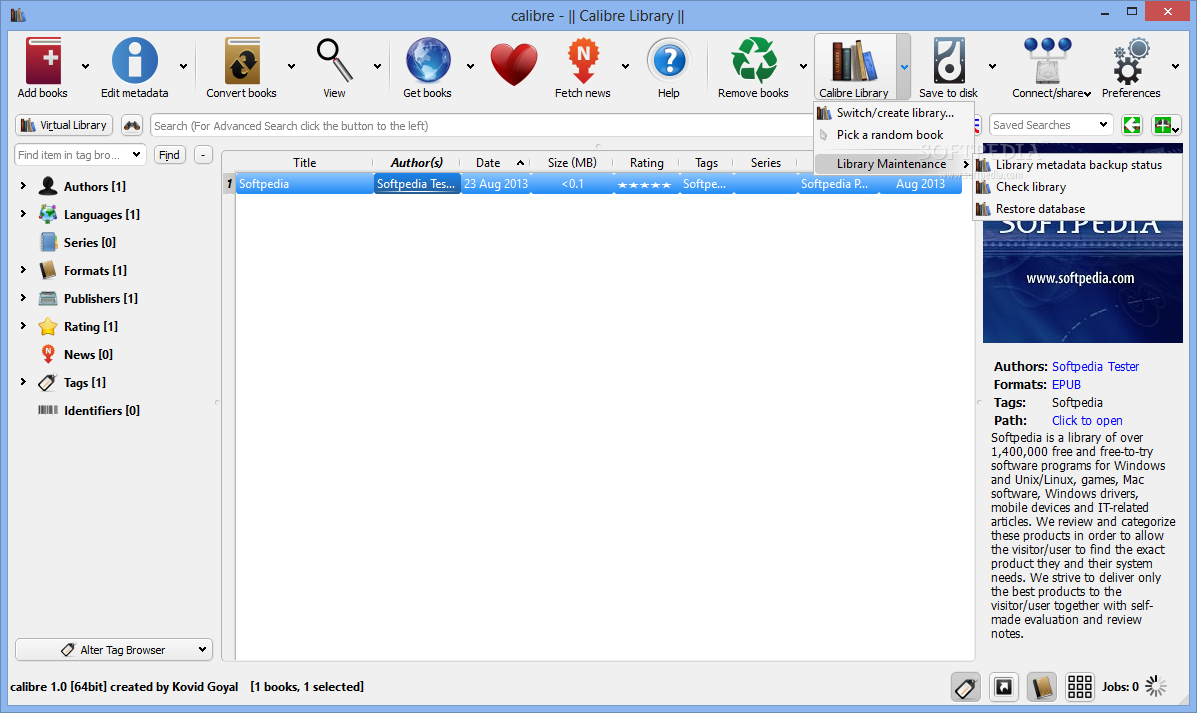Click the green plus save search icon

(x=1166, y=125)
